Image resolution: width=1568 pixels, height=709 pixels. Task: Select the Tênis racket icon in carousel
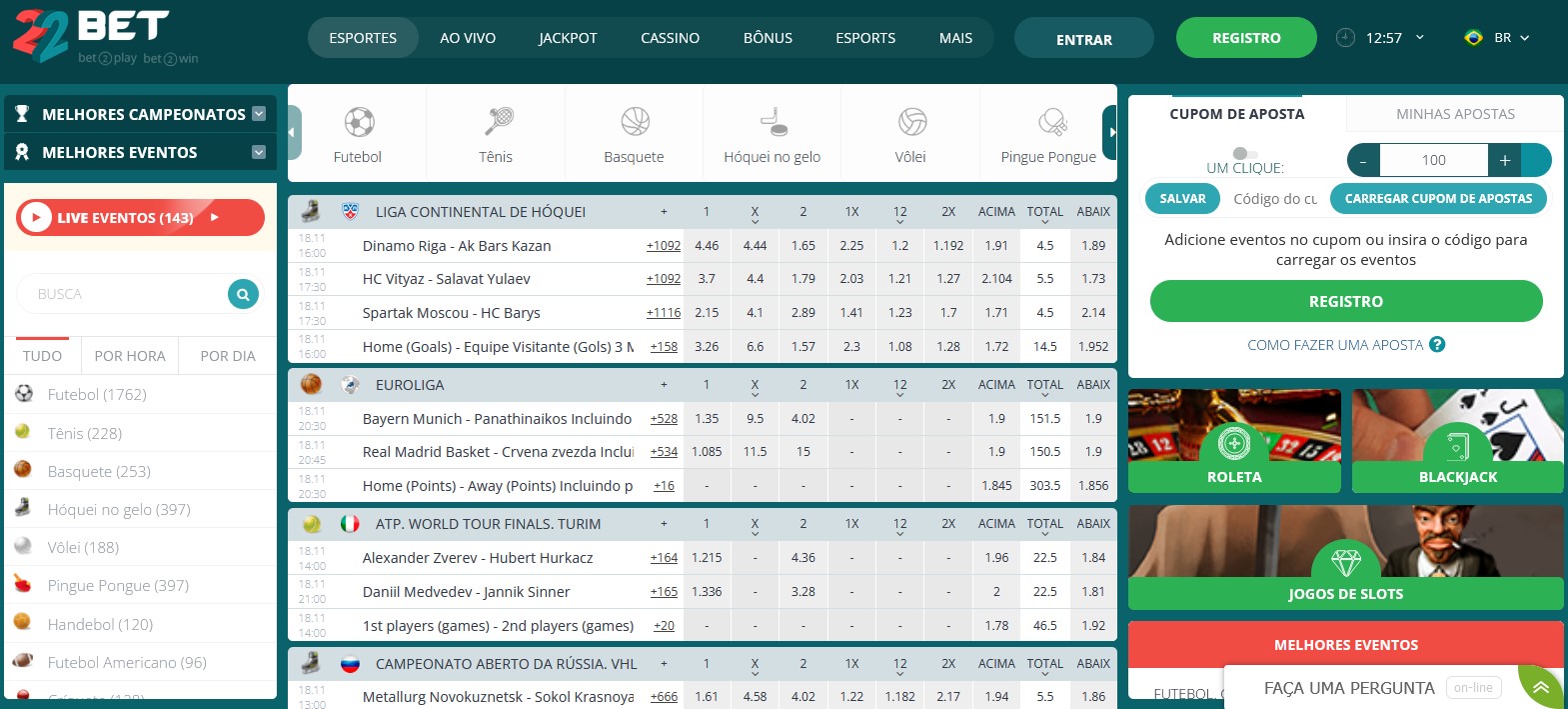click(498, 122)
